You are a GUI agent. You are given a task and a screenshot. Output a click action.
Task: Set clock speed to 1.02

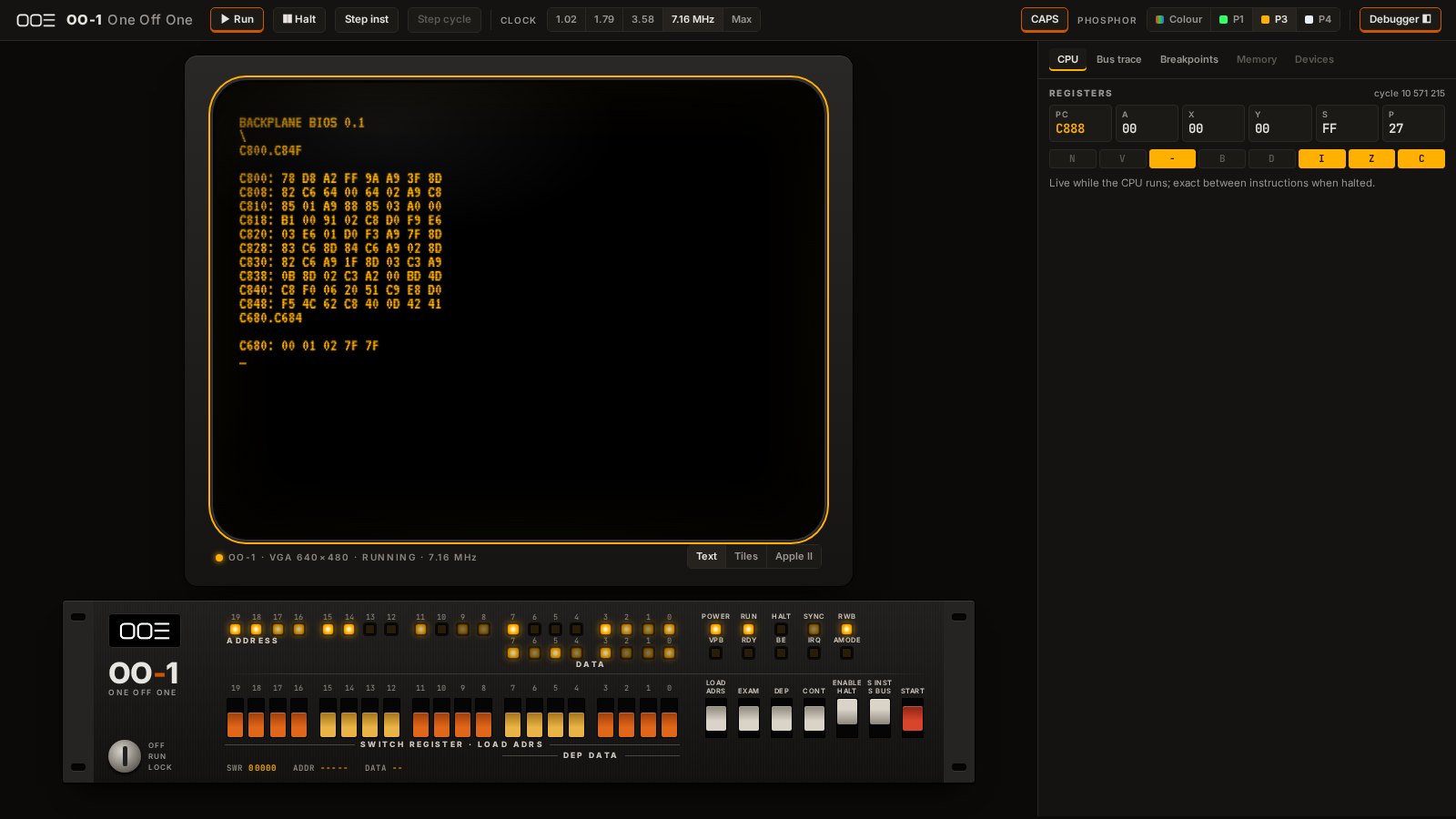point(566,19)
